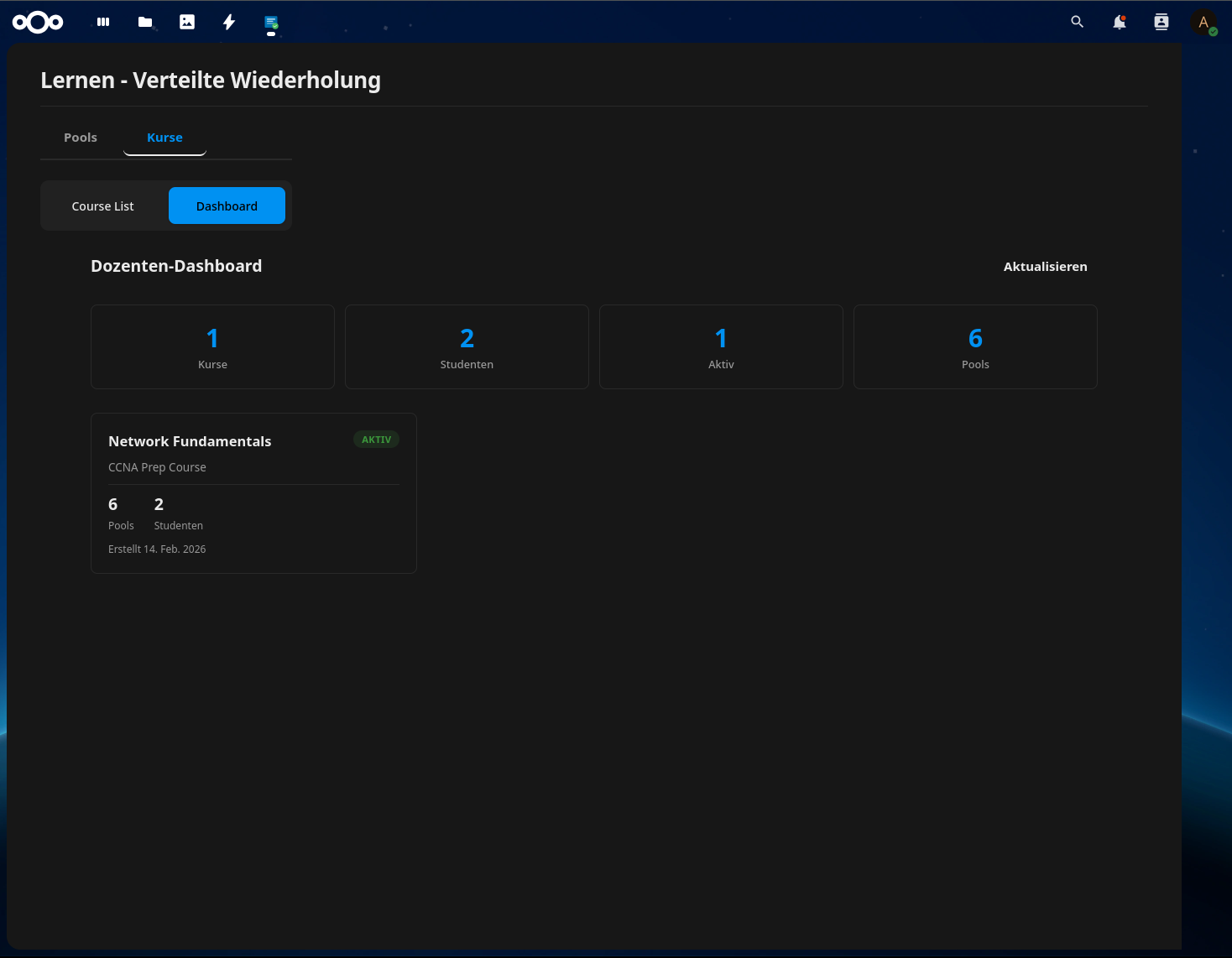Open the Network Fundamentals course card
Viewport: 1232px width, 958px height.
coord(253,493)
